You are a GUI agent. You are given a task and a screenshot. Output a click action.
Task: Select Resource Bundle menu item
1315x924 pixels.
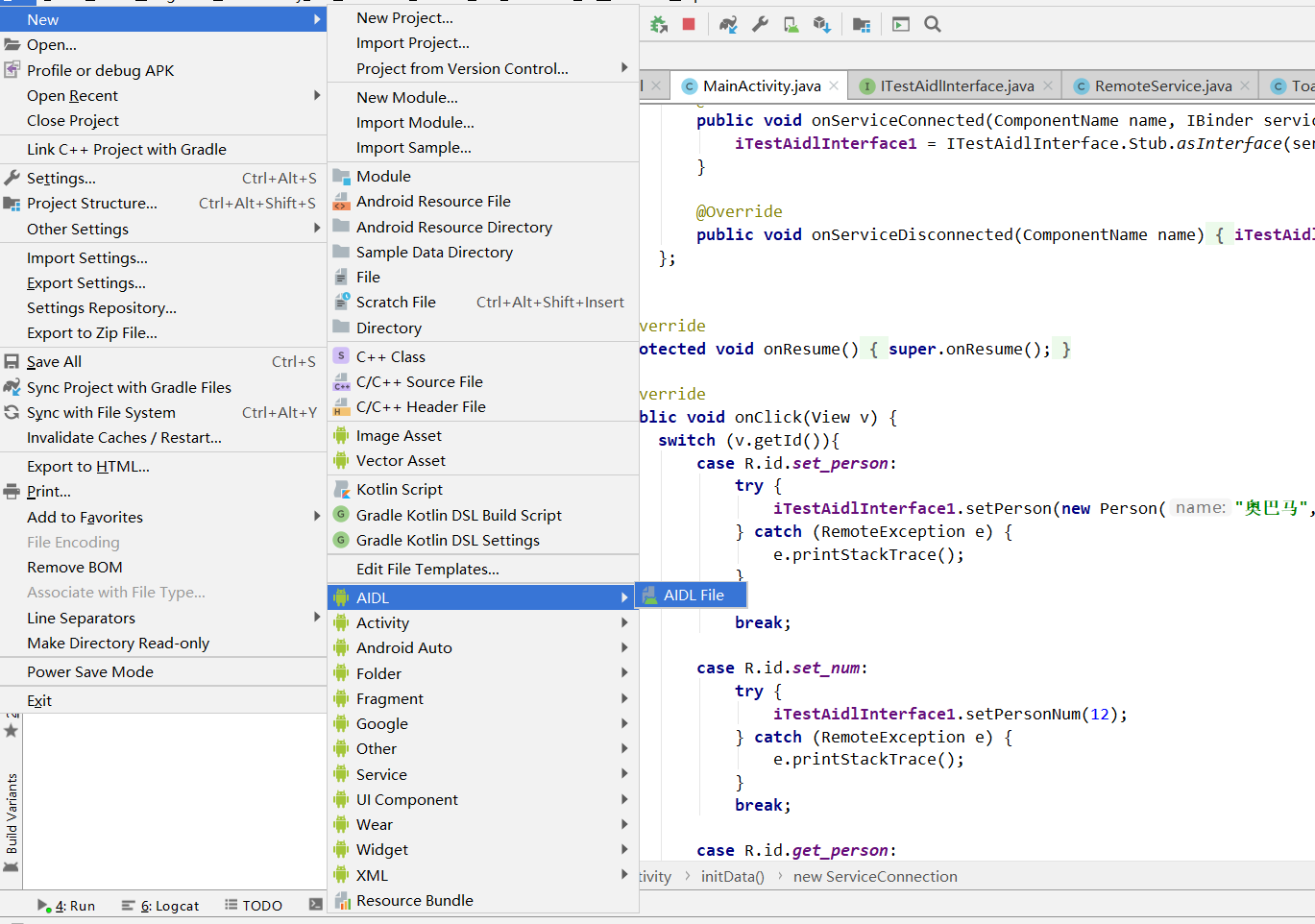[x=483, y=900]
